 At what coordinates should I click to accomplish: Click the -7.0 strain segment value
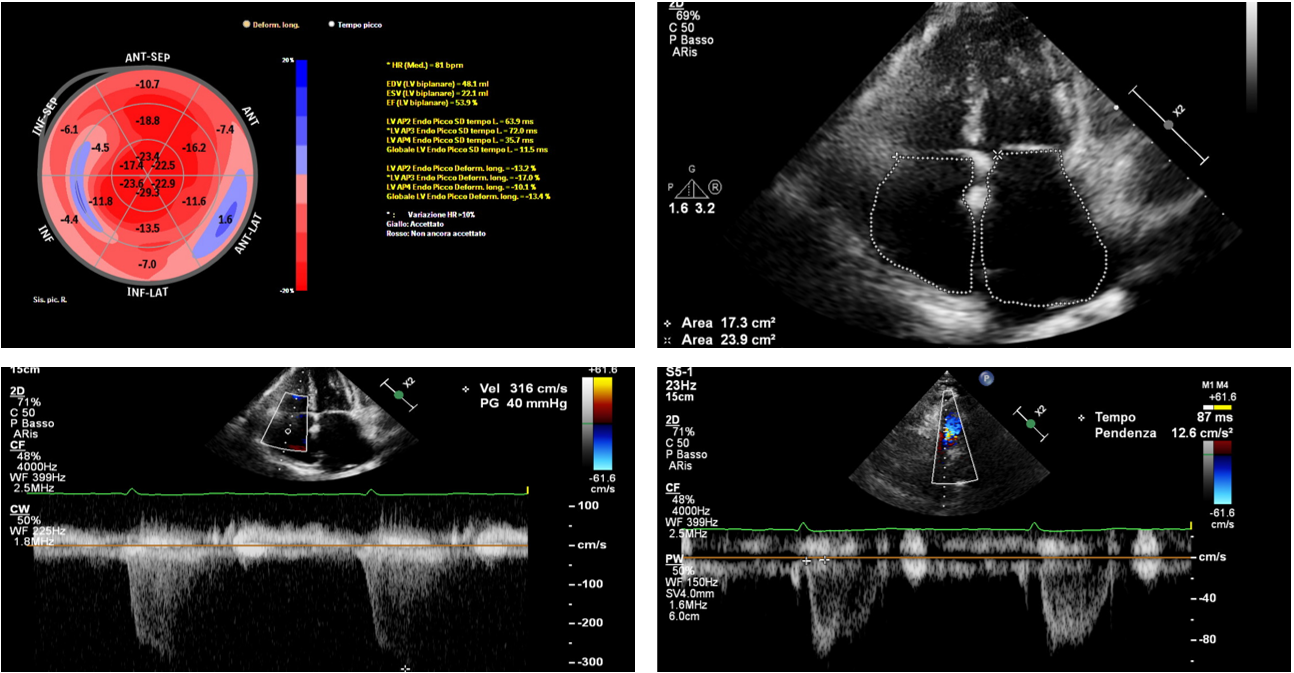coord(148,264)
